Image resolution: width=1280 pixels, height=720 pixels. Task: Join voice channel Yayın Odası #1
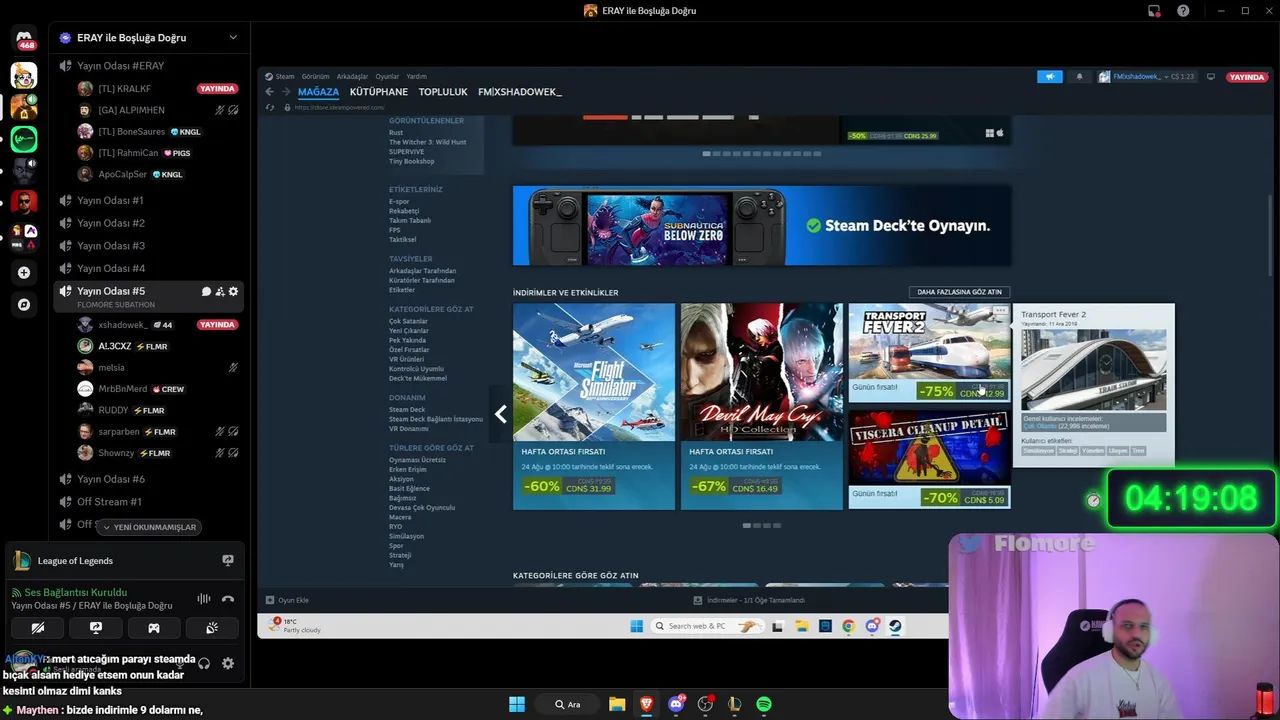(x=110, y=201)
